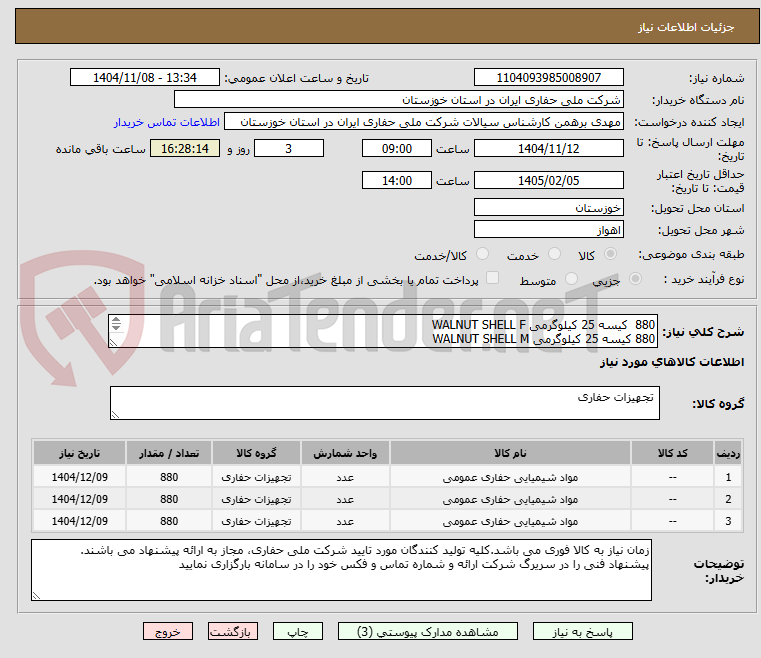Click item name in table row 3

tap(510, 521)
